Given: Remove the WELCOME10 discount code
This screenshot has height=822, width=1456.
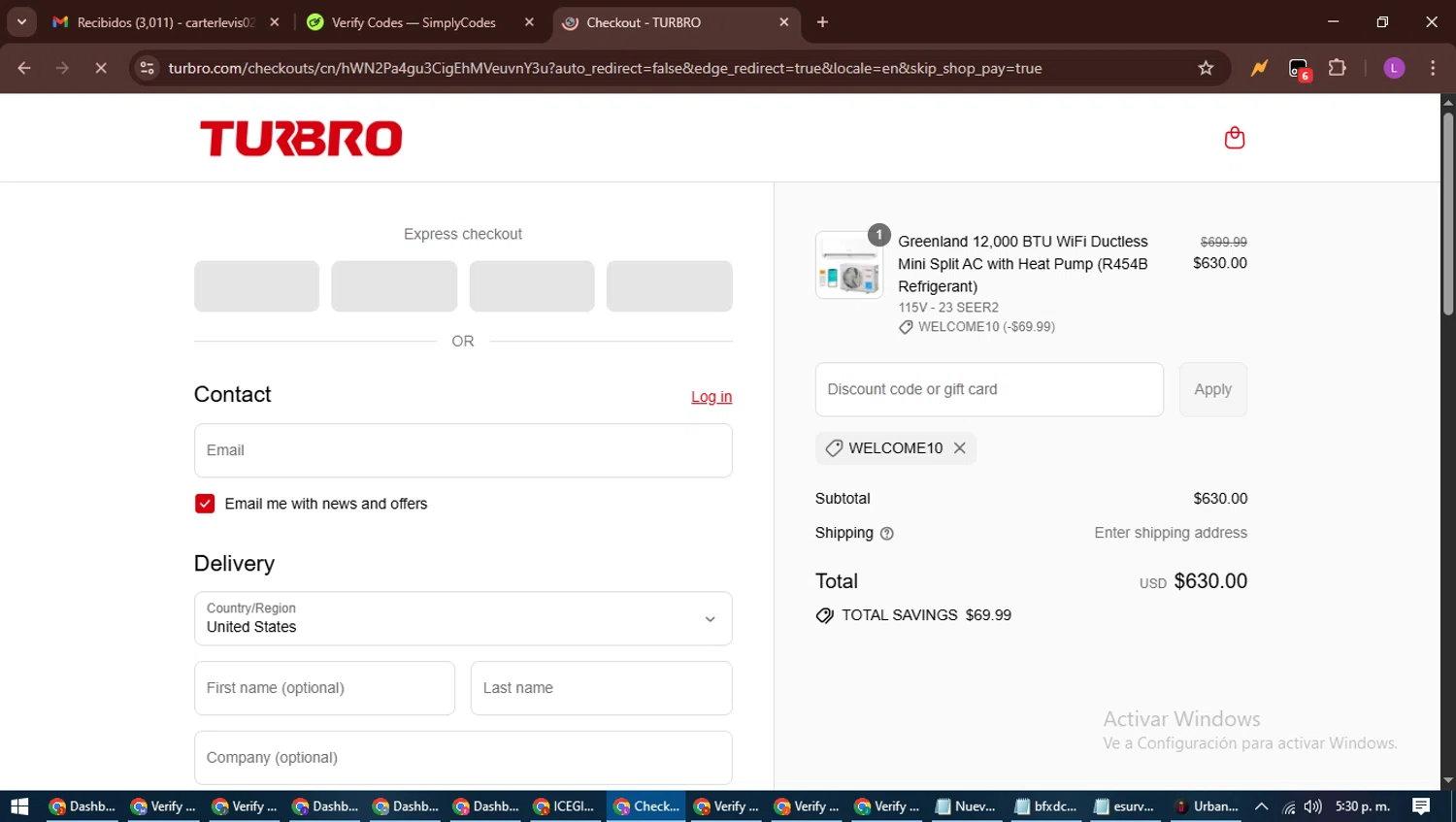Looking at the screenshot, I should [x=959, y=447].
